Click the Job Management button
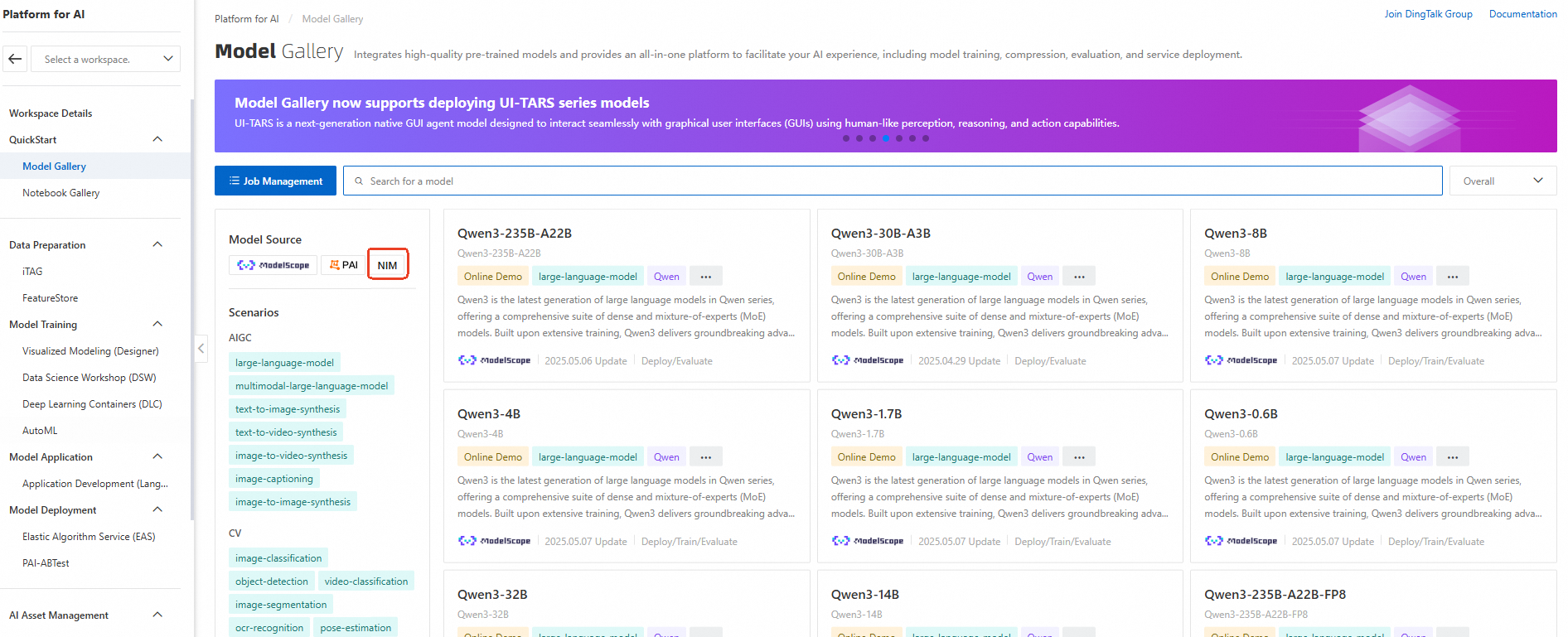 point(275,181)
